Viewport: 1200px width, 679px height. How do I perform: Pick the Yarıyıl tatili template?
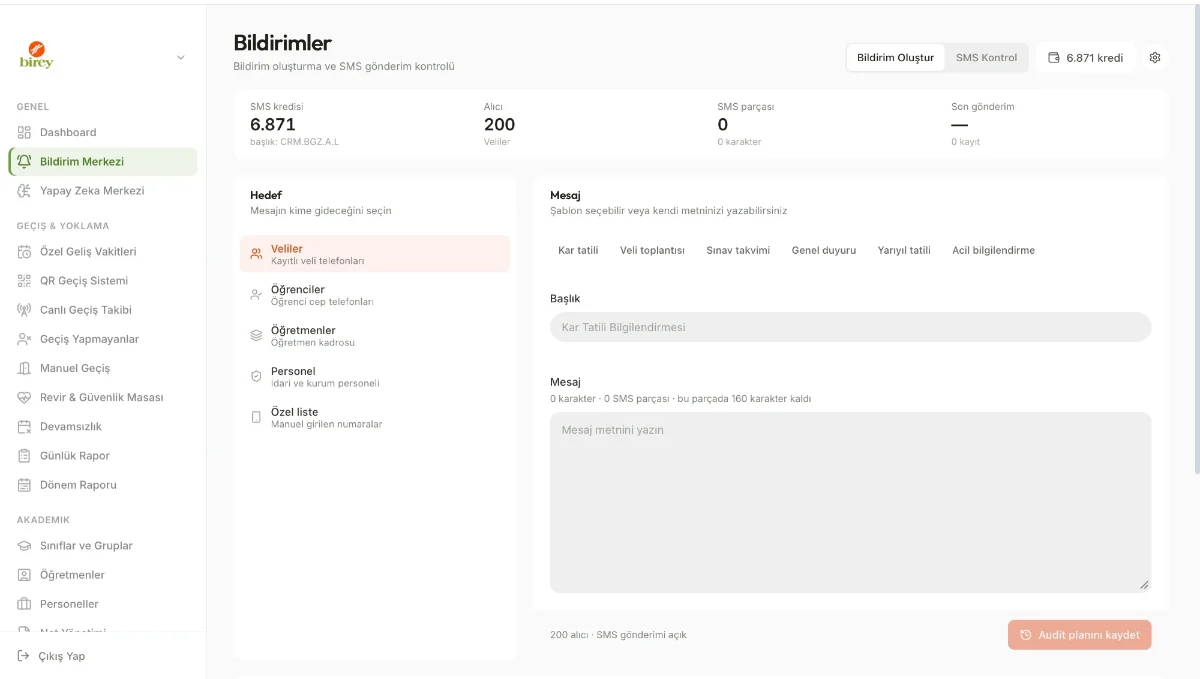pos(904,250)
